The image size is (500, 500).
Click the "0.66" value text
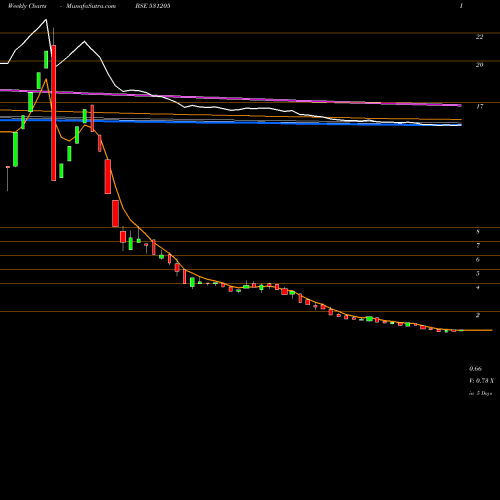coord(475,369)
